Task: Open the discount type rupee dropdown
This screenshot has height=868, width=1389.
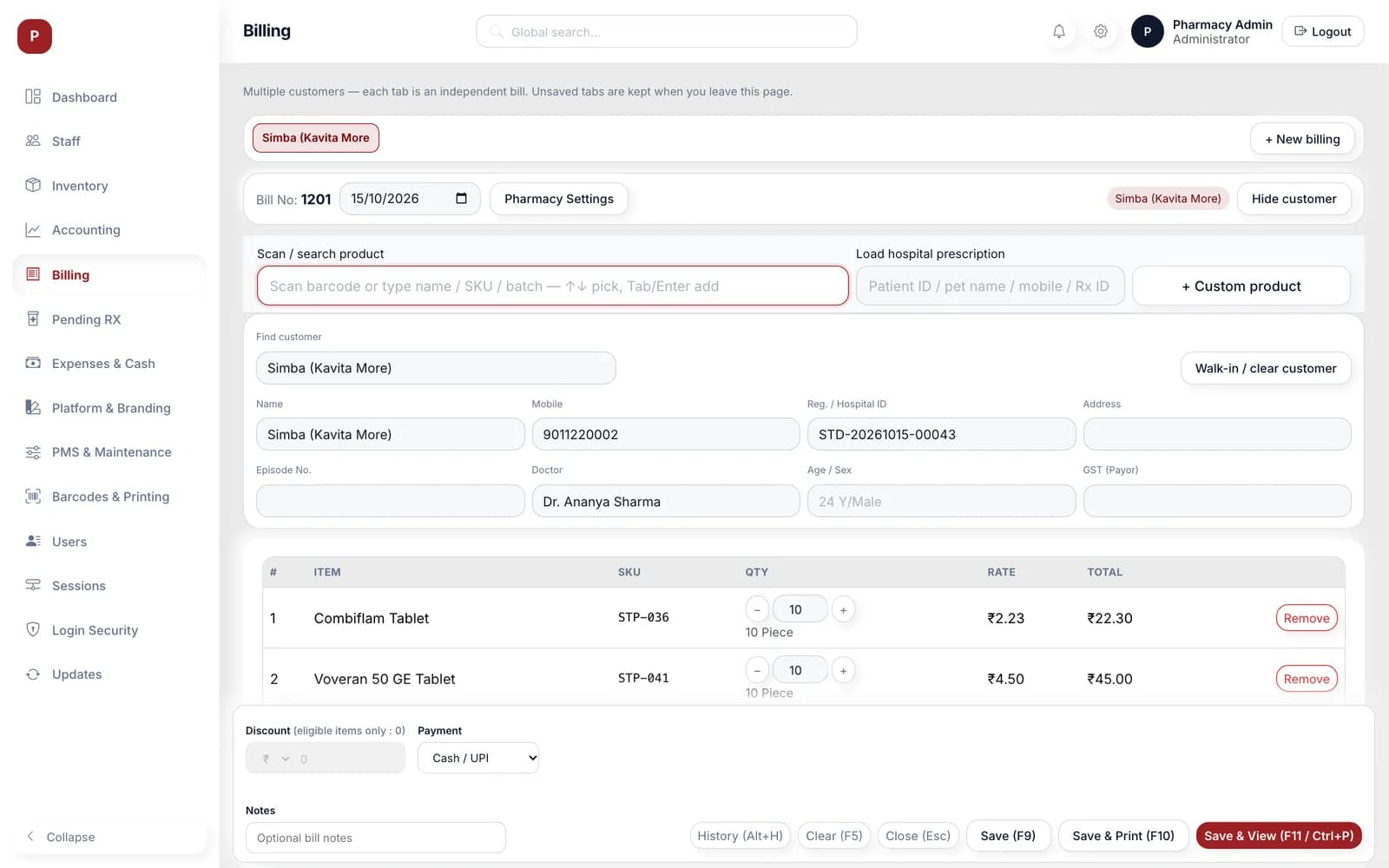Action: tap(276, 759)
